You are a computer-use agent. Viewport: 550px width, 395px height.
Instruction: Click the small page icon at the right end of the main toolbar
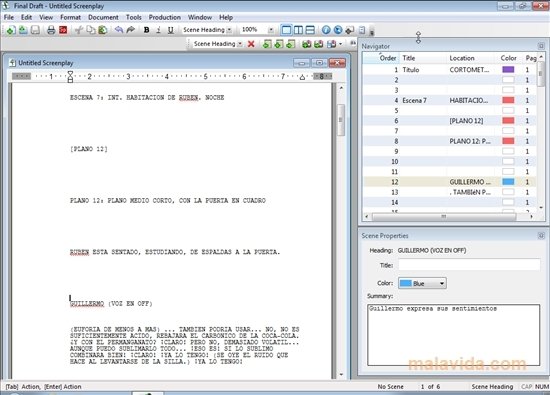tap(363, 30)
